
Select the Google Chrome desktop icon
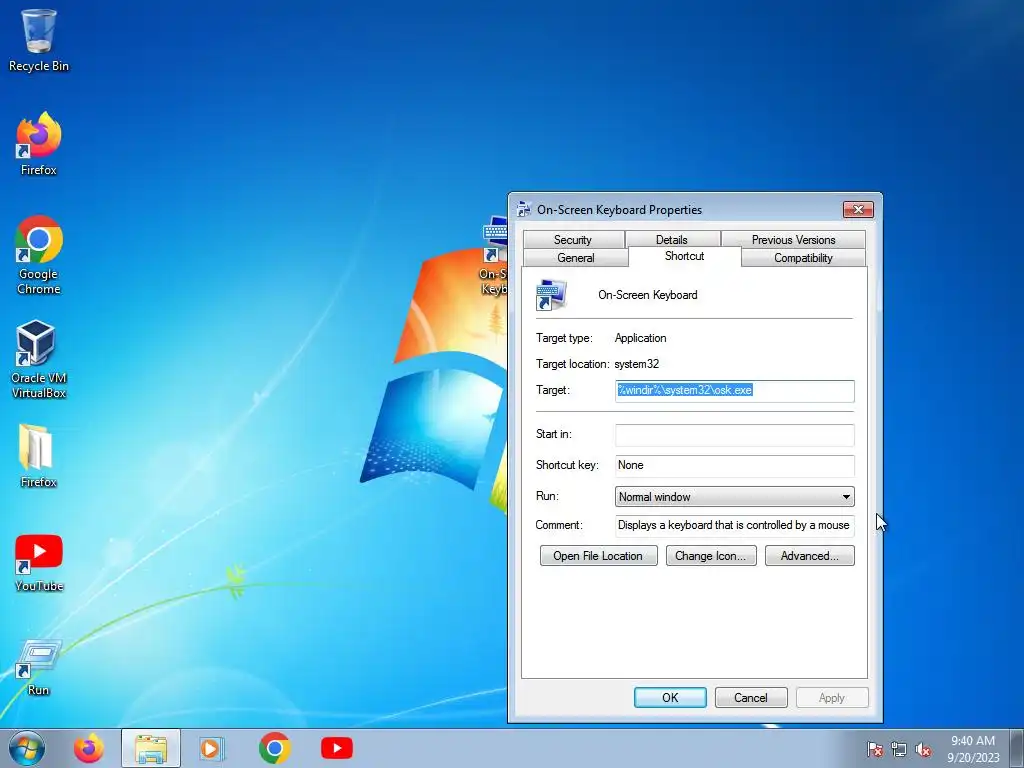click(x=39, y=255)
